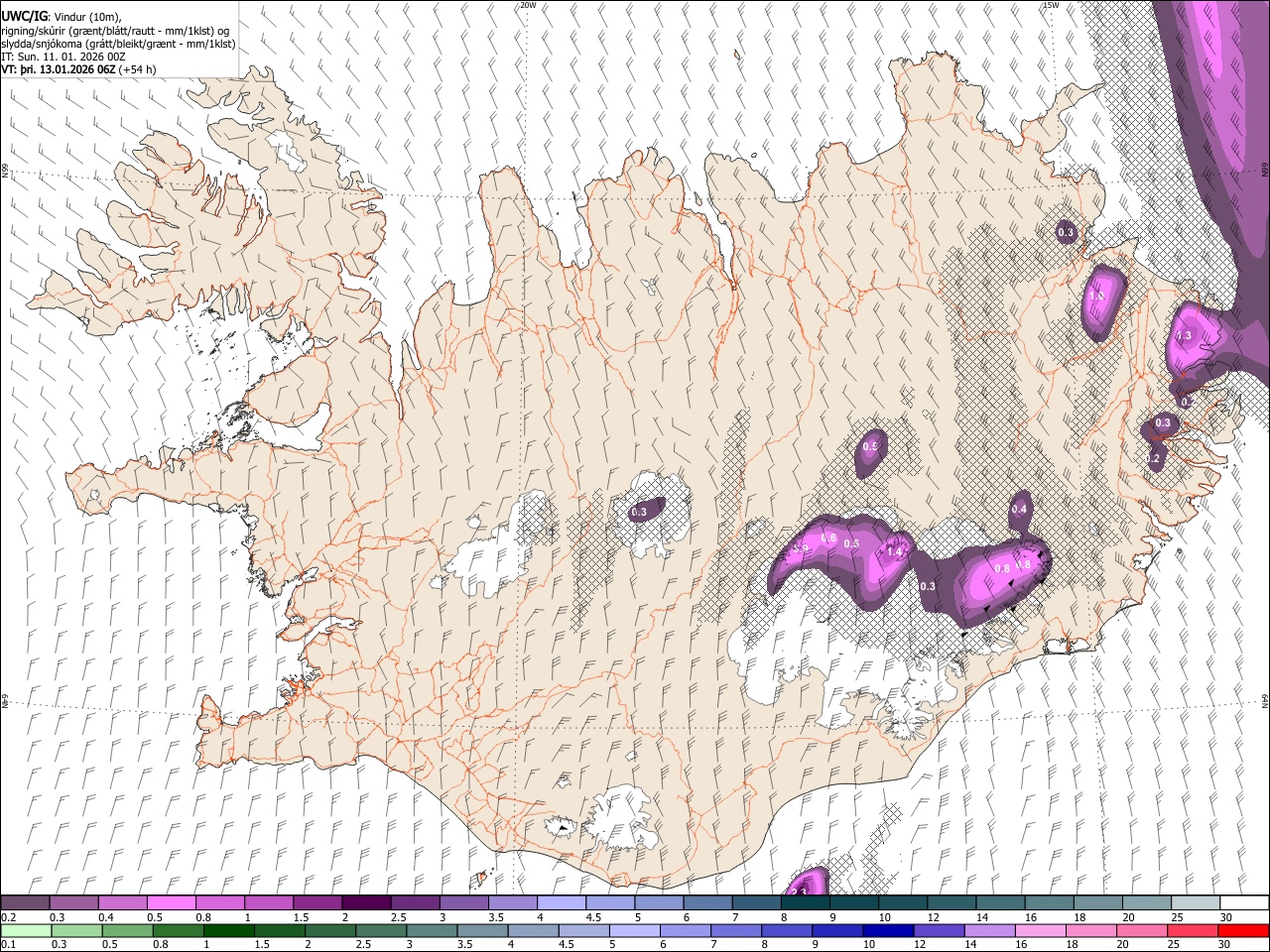Select the '15W' longitude label at the map top
This screenshot has width=1270, height=952.
click(x=1051, y=5)
